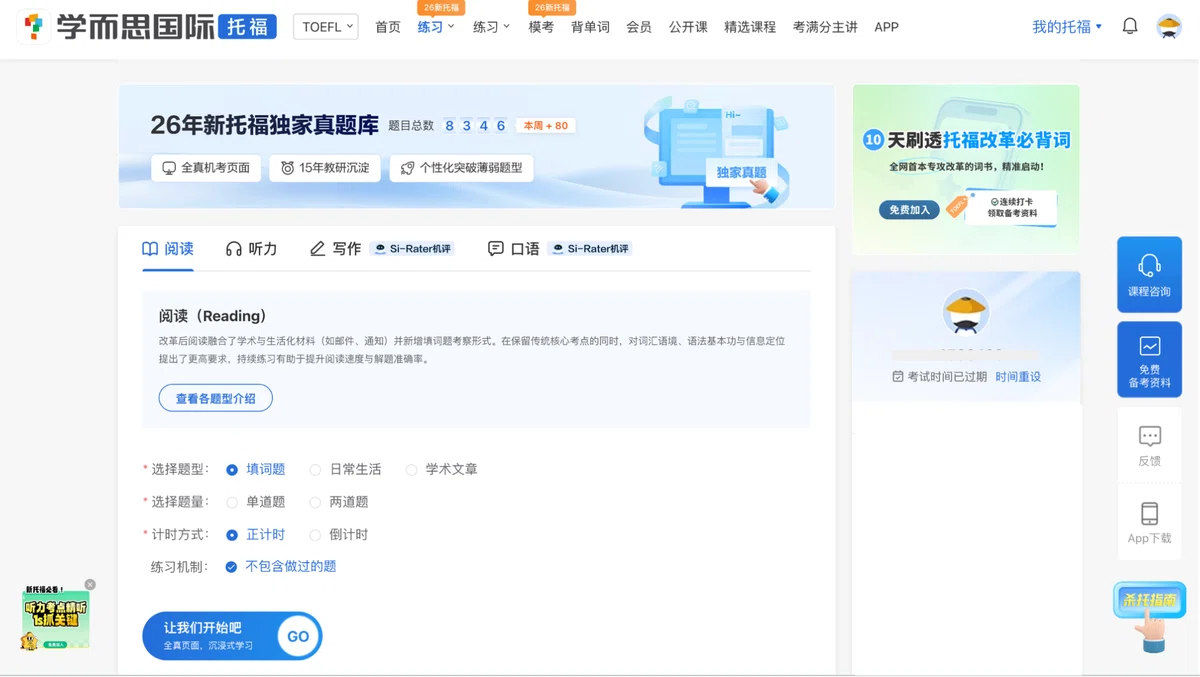Click the 考试时间已过期 text
This screenshot has height=677, width=1200.
click(x=947, y=377)
